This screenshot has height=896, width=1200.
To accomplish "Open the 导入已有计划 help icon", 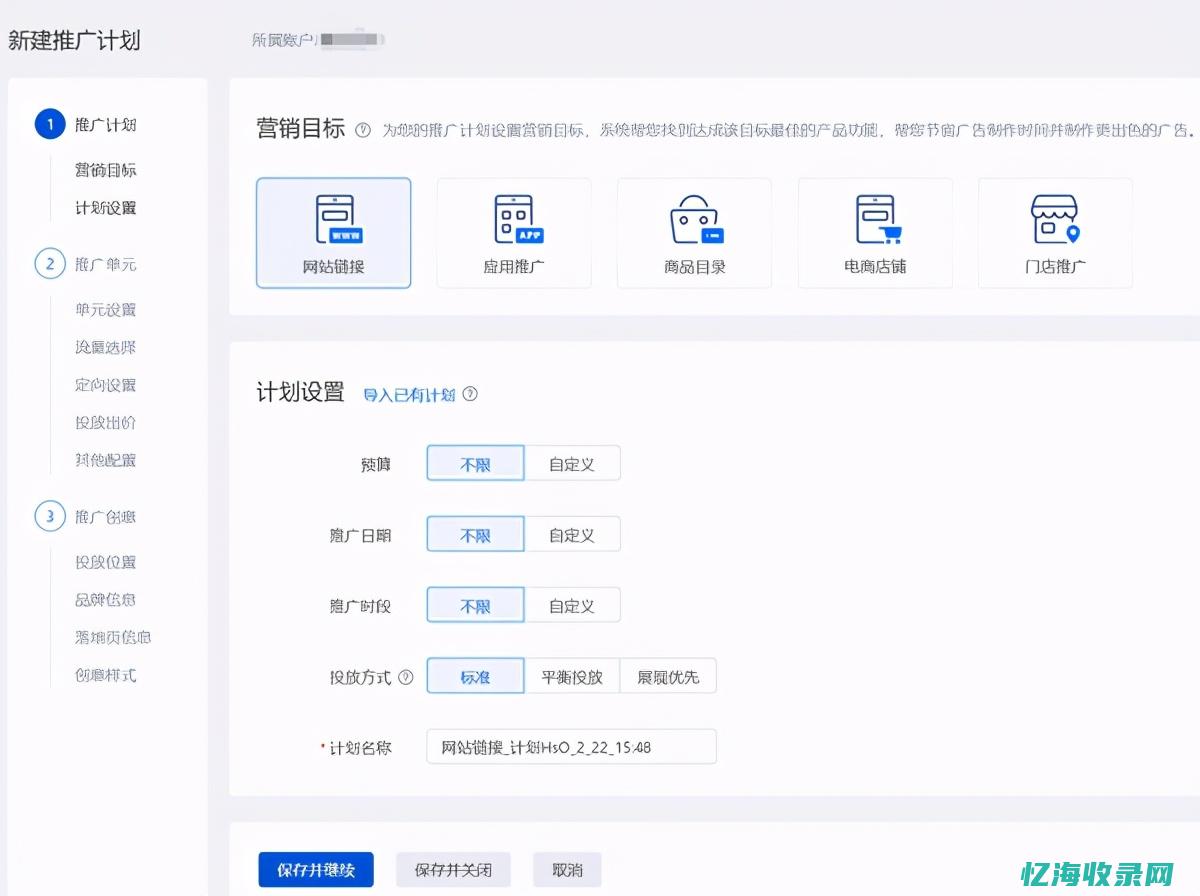I will pyautogui.click(x=470, y=394).
